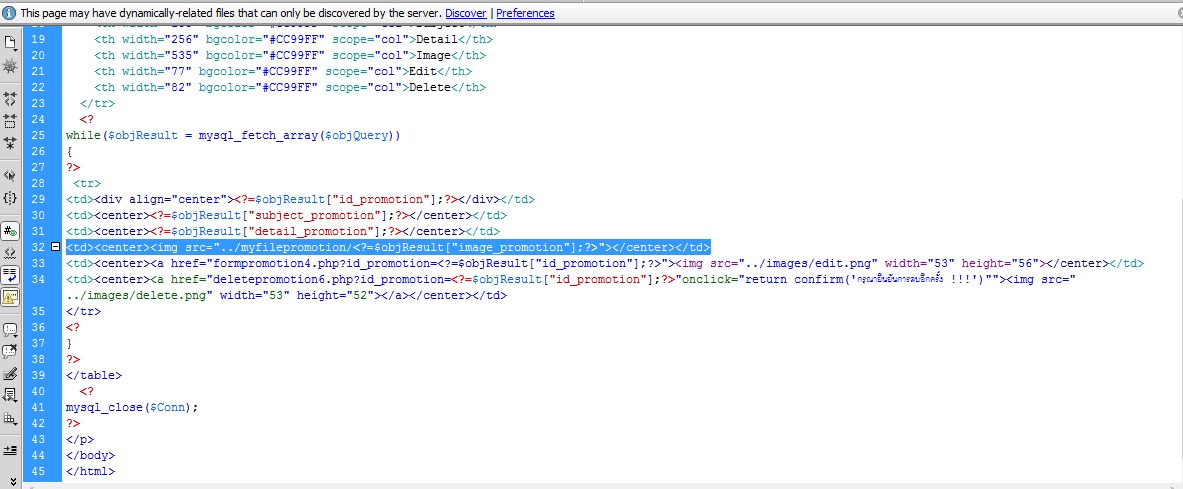Click Wrap Tag pencil icon

pos(11,374)
